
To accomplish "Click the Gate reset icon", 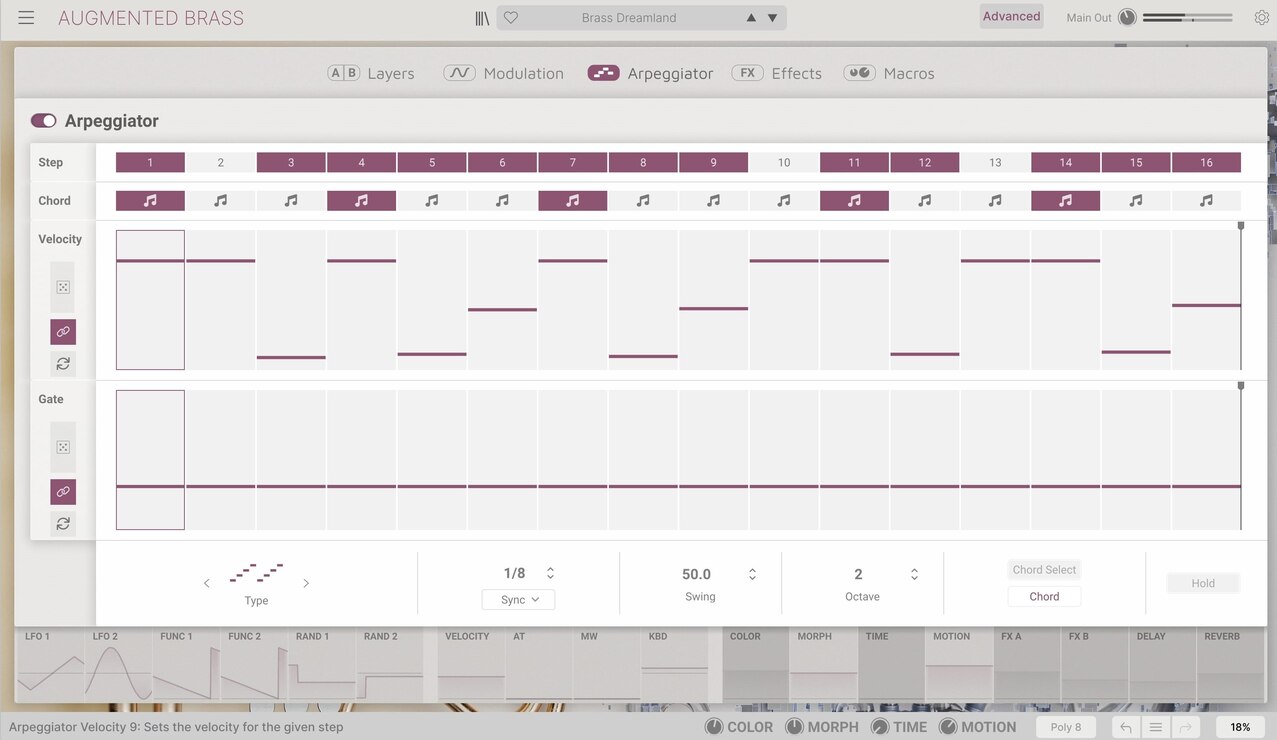I will [x=62, y=523].
